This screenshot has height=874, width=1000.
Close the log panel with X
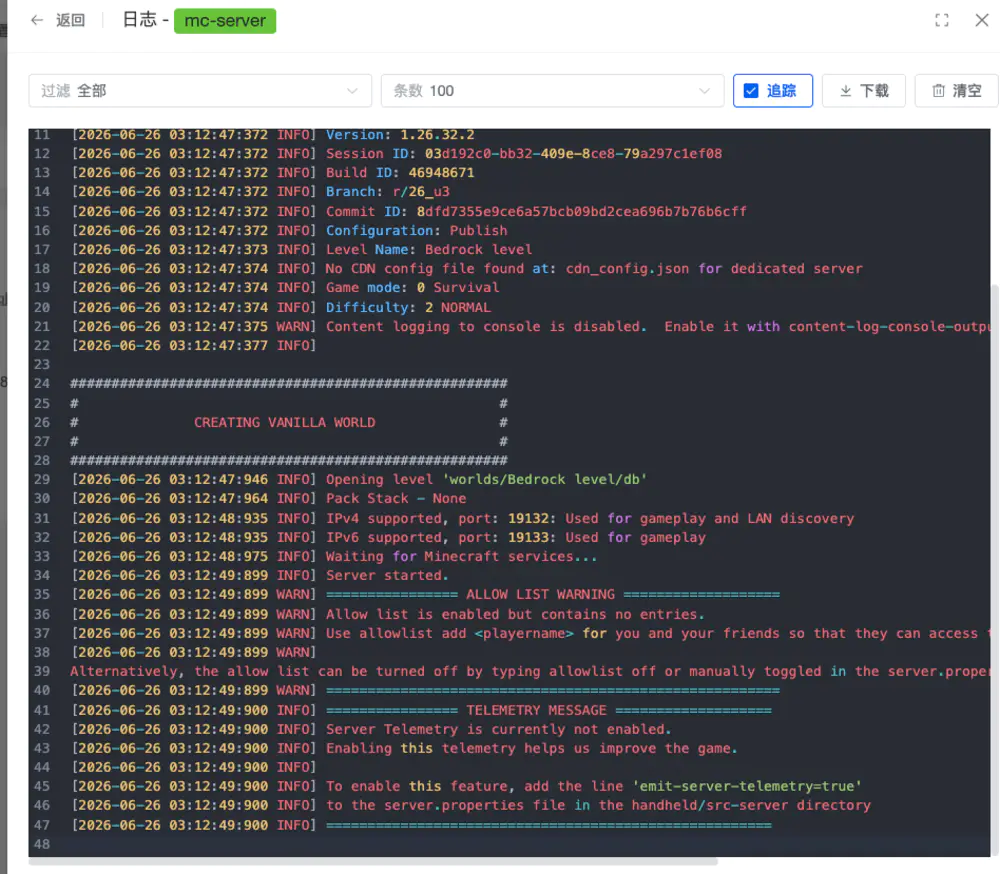pos(982,20)
